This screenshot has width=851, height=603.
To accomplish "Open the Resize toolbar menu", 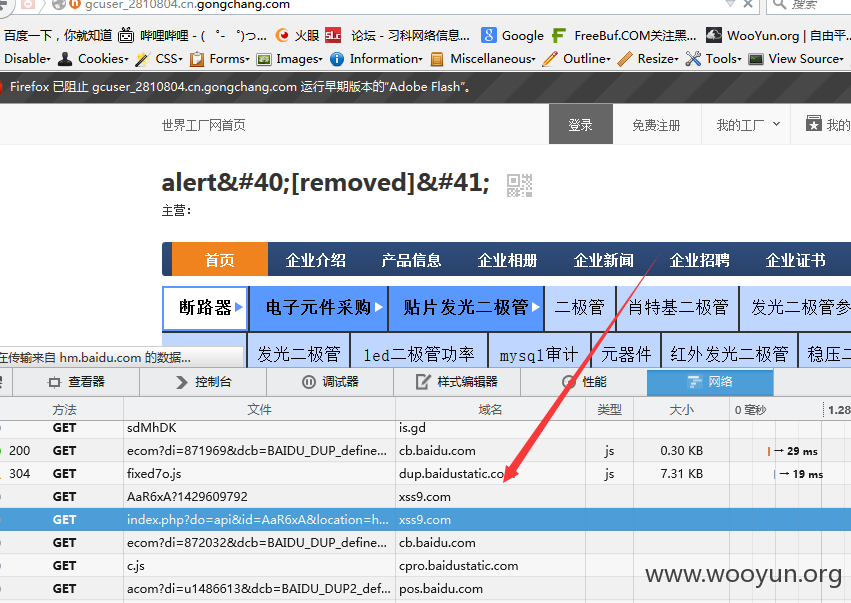I will click(x=648, y=59).
